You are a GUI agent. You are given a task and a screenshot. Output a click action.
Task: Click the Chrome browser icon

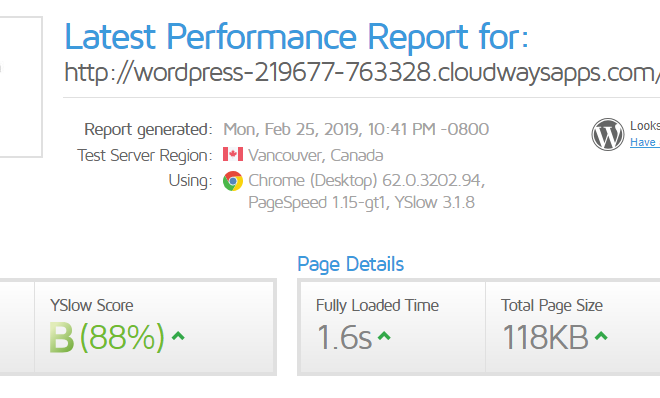(x=233, y=181)
